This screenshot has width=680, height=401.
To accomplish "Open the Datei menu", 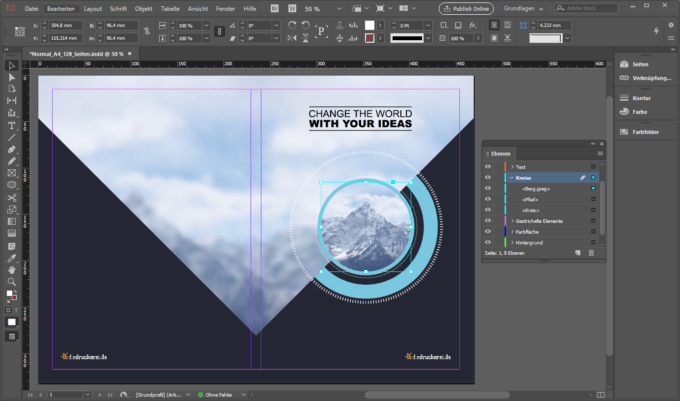I will coord(31,9).
